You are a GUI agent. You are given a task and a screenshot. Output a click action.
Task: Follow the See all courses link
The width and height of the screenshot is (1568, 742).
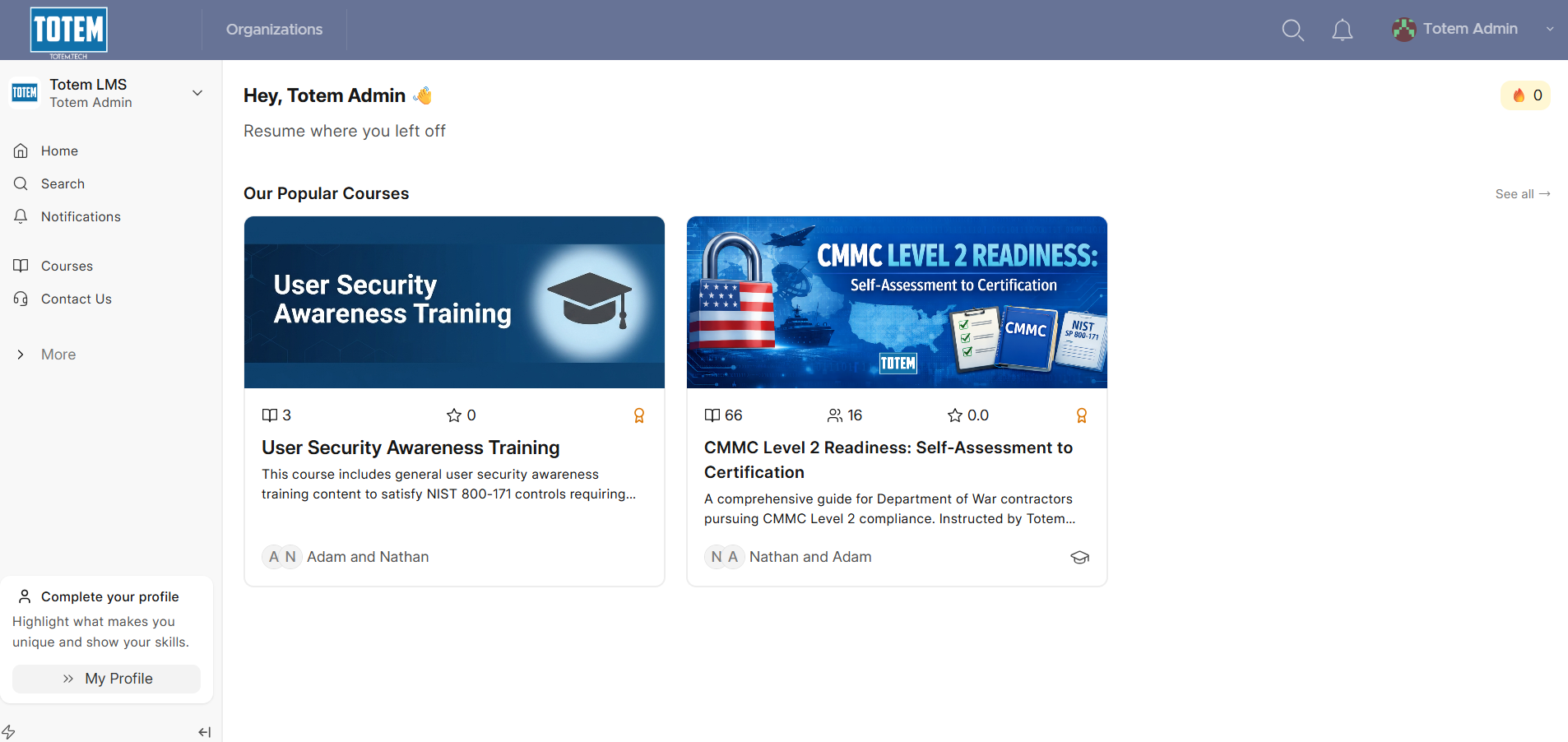(x=1523, y=194)
